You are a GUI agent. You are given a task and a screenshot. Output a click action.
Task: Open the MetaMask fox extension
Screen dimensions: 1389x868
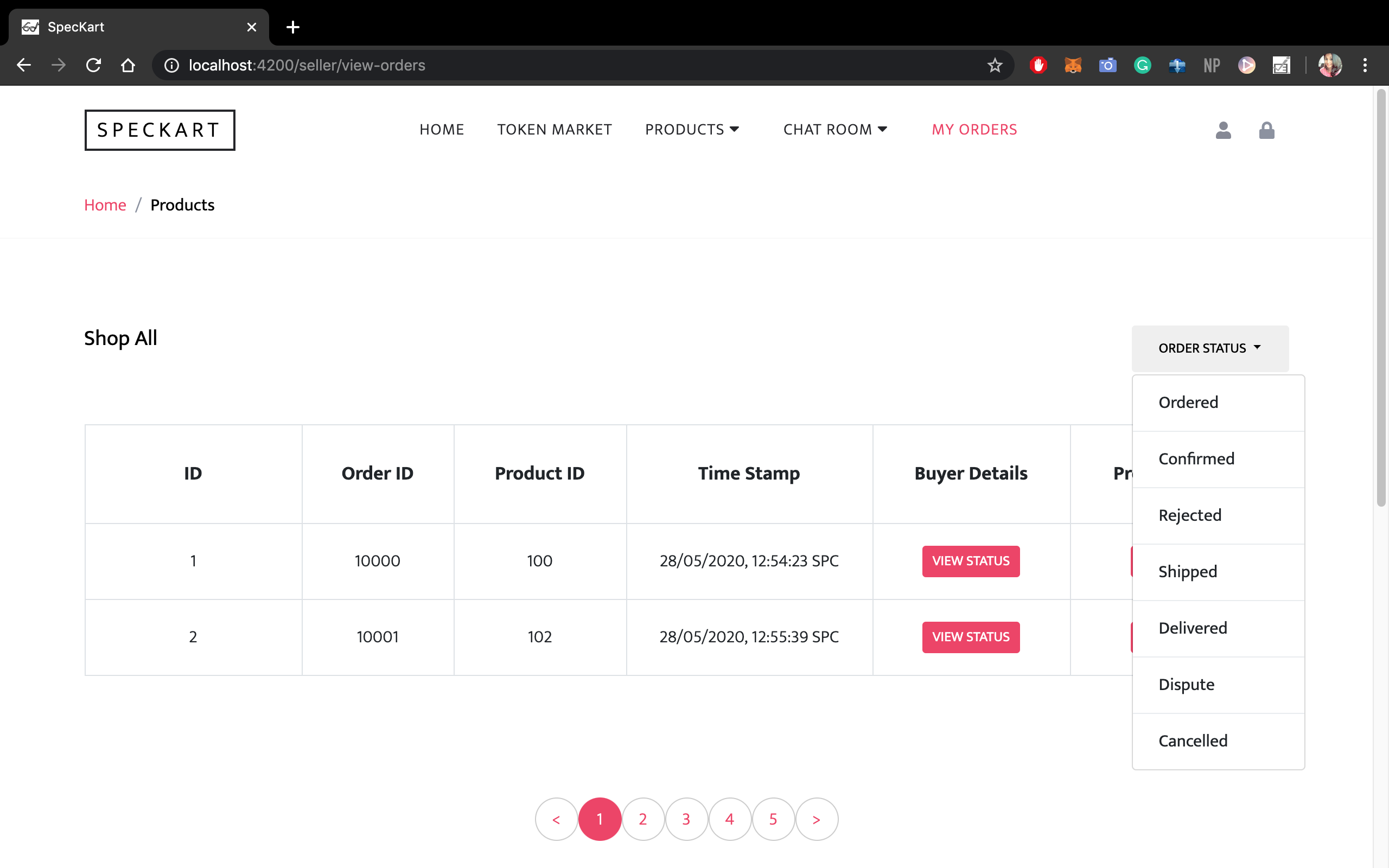tap(1073, 66)
